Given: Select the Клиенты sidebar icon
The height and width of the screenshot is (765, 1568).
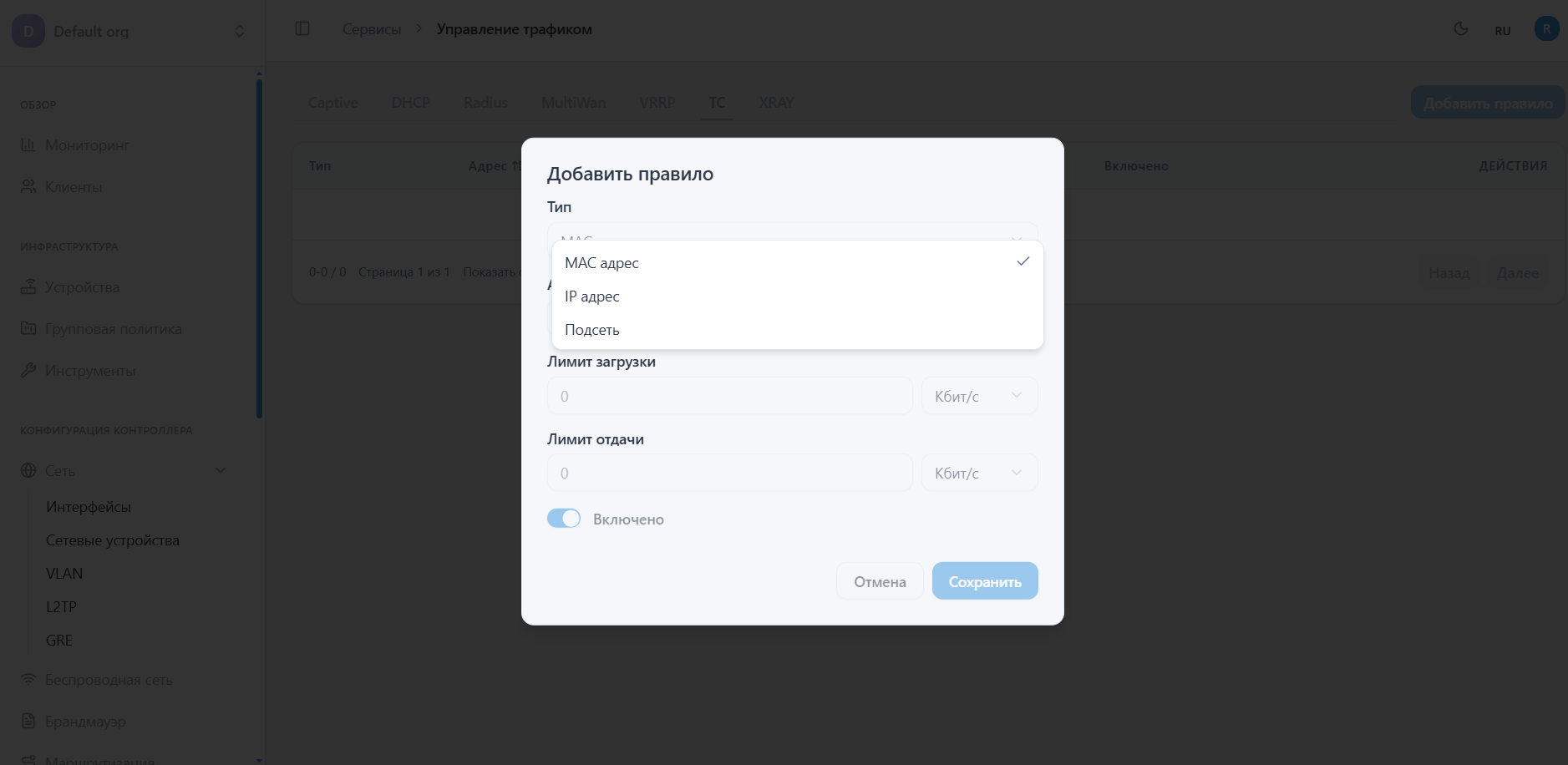Looking at the screenshot, I should 28,186.
